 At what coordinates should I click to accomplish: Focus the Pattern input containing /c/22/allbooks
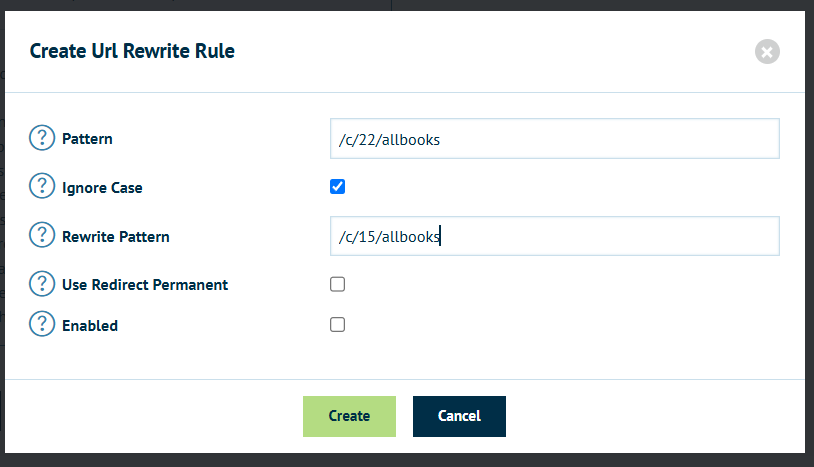554,139
